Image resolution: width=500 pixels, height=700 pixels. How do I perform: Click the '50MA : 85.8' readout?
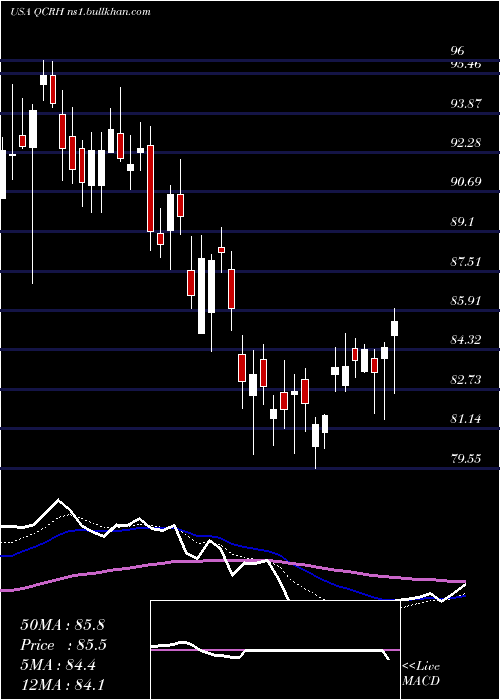(x=62, y=625)
